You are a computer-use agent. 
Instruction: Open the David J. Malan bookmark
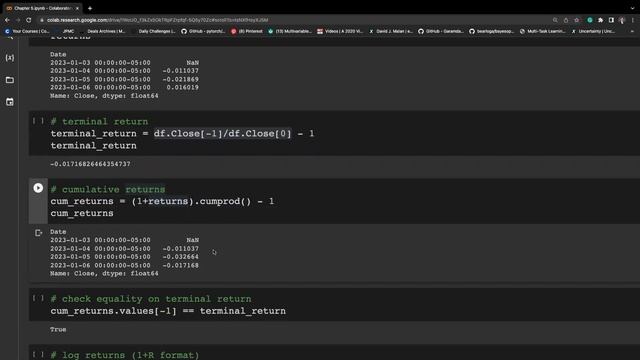(x=391, y=31)
